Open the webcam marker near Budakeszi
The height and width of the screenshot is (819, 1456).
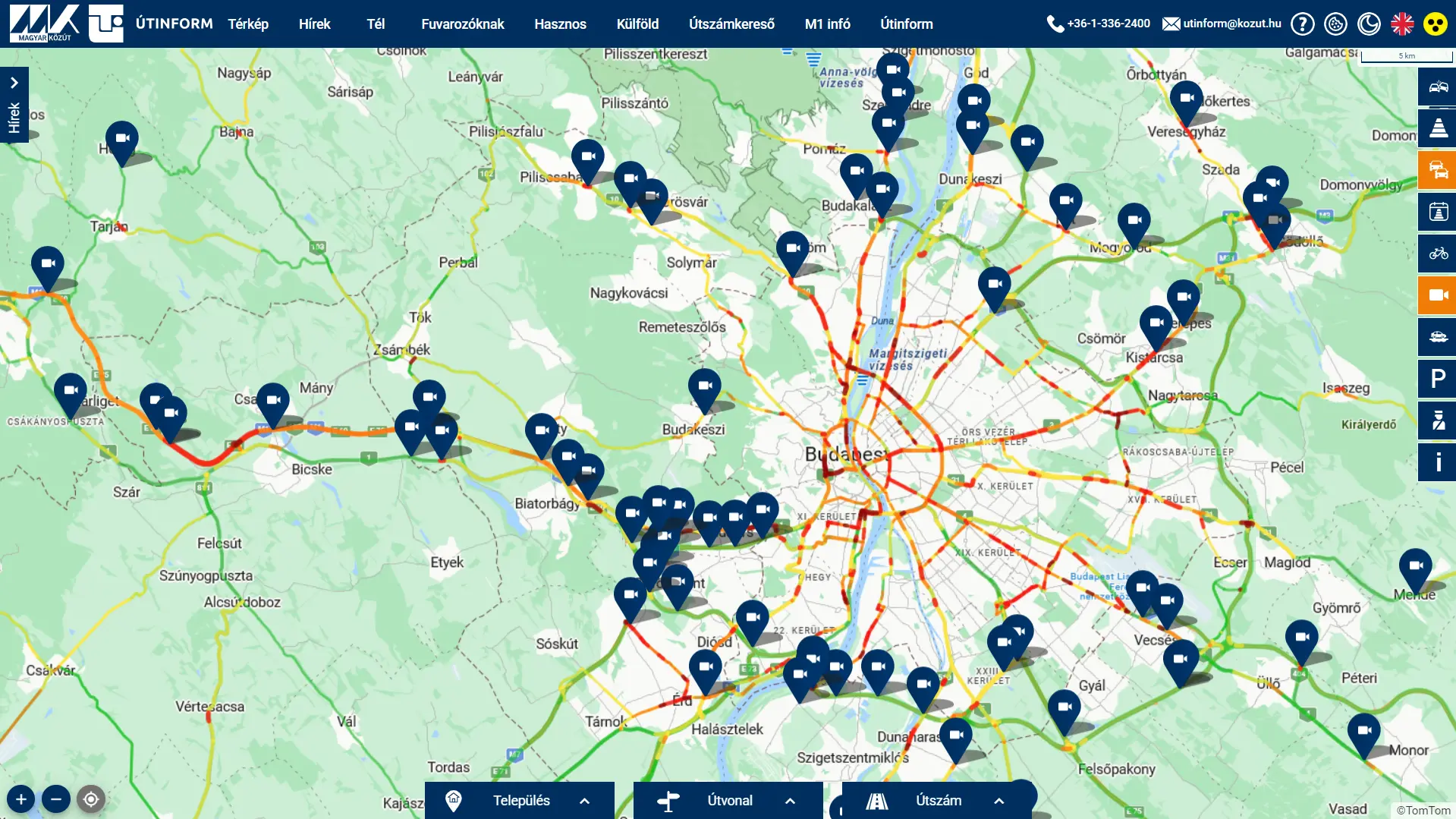coord(704,387)
